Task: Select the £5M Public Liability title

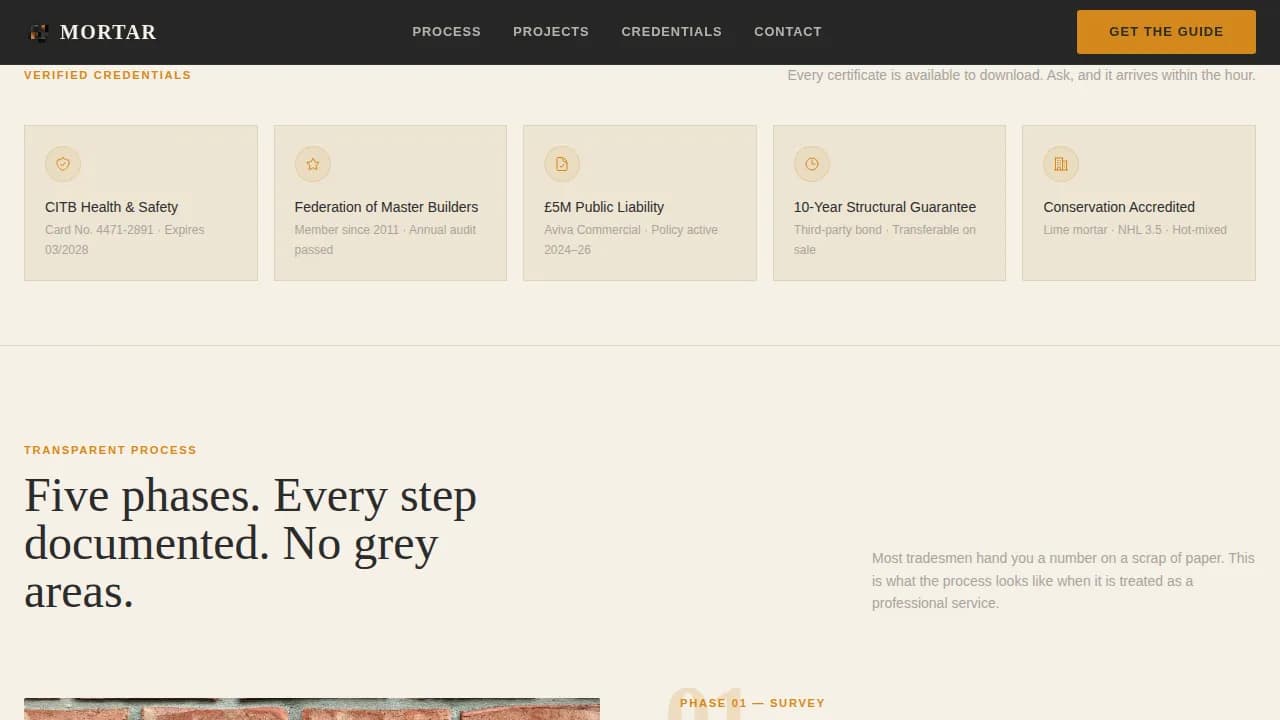Action: tap(604, 207)
